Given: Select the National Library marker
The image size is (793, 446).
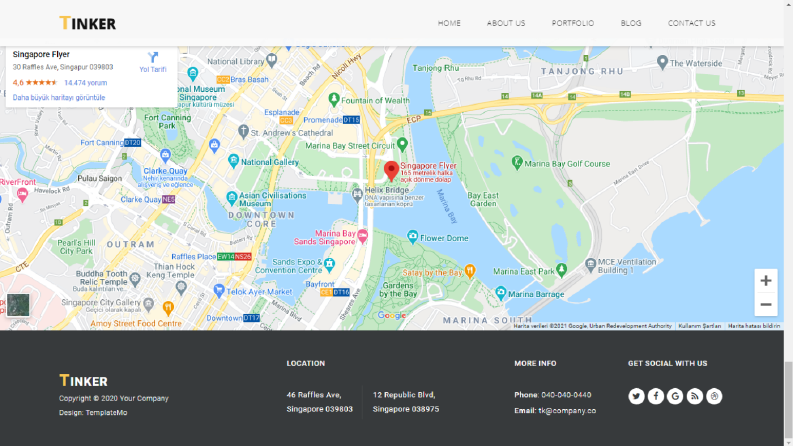Looking at the screenshot, I should [272, 60].
